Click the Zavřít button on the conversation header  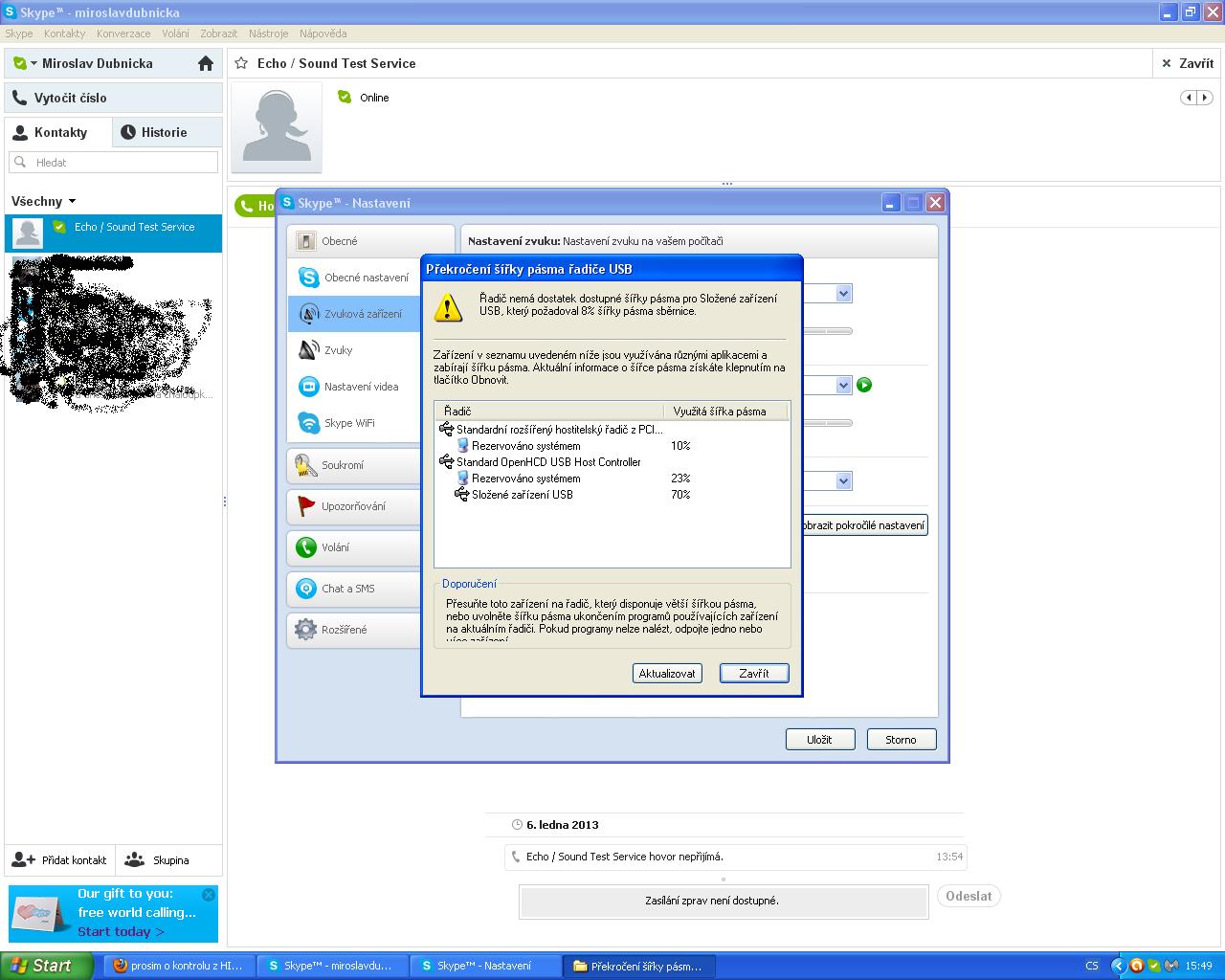click(x=1187, y=63)
